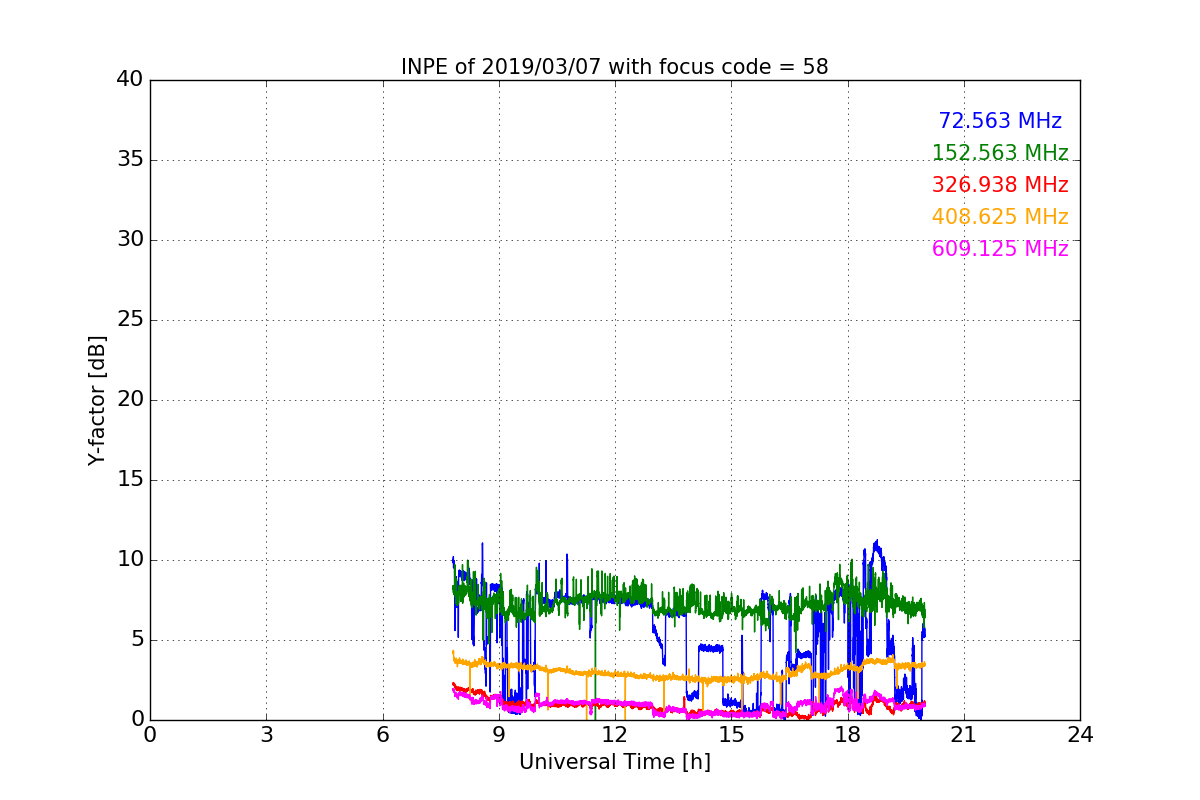The height and width of the screenshot is (800, 1200).
Task: Click y-axis tick label 15
Action: click(x=130, y=480)
